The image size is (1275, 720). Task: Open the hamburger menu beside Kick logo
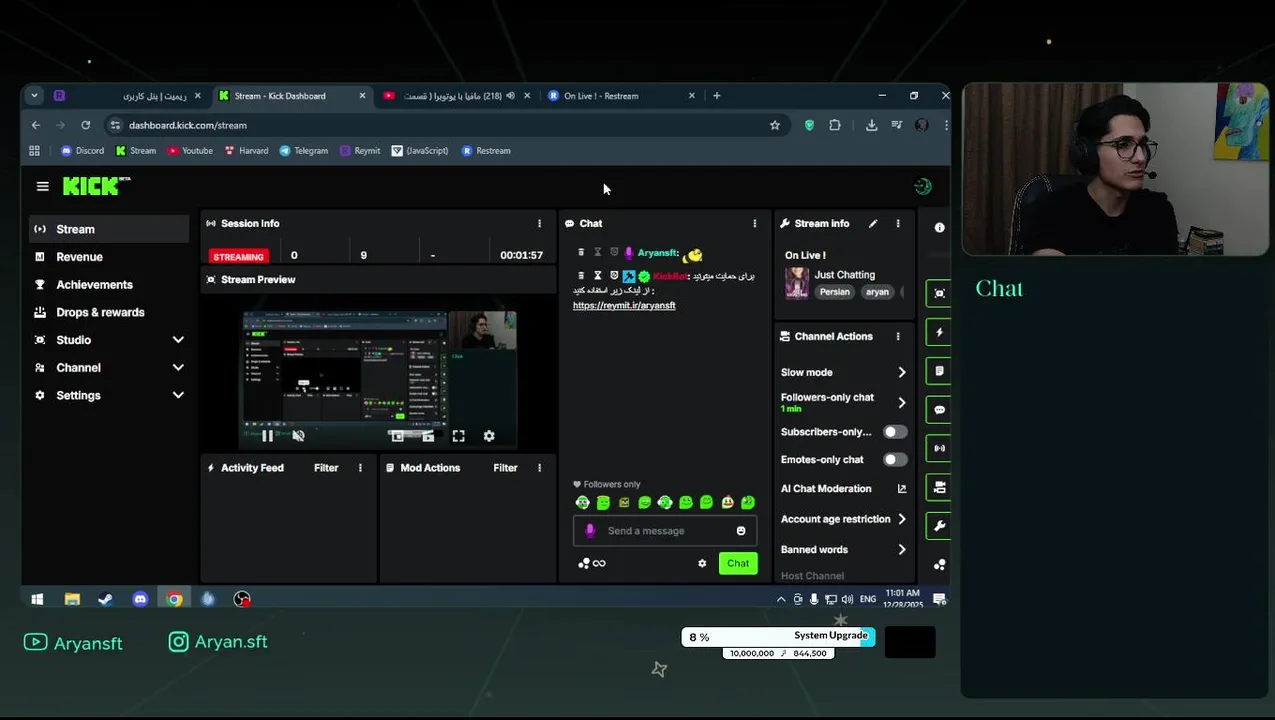point(42,186)
